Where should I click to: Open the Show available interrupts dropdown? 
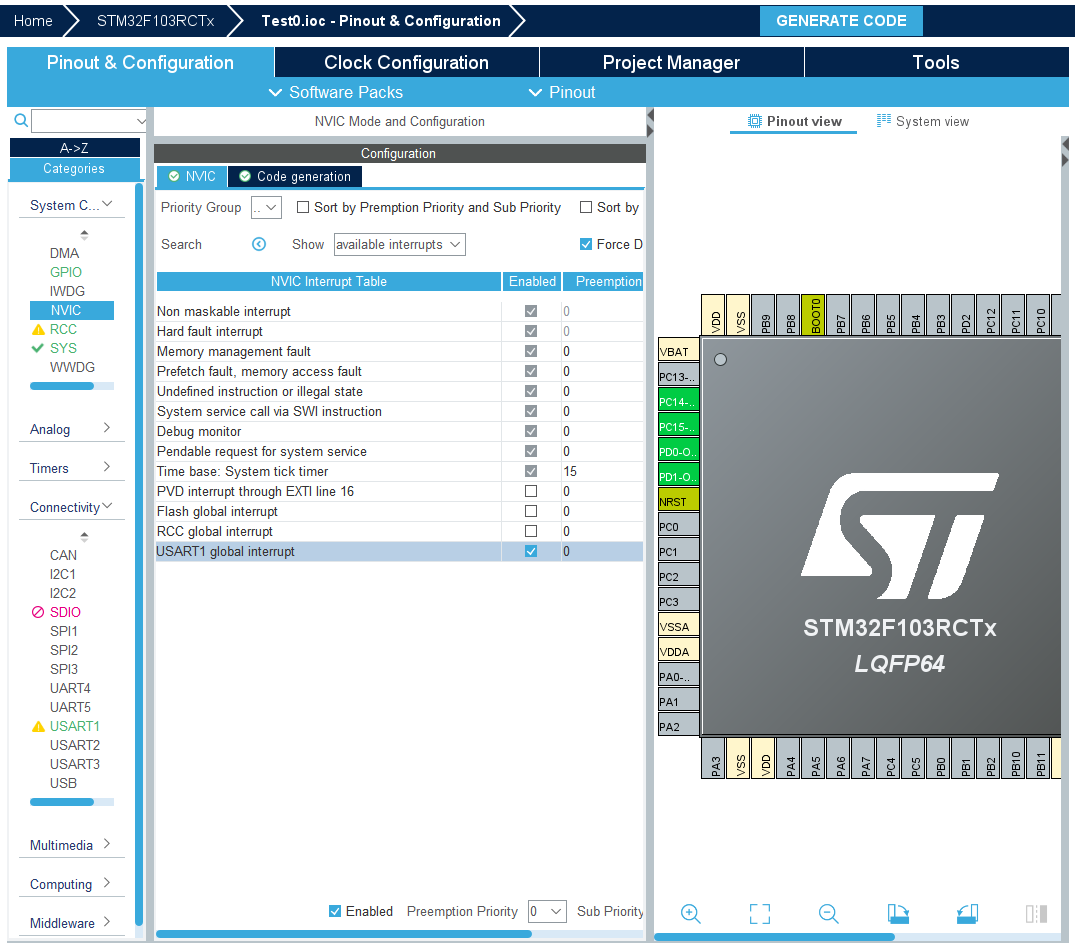[400, 244]
